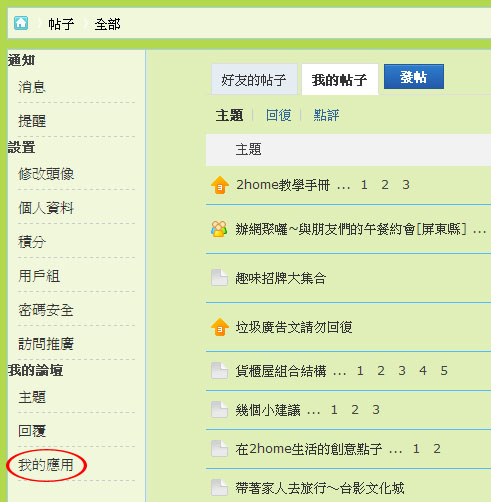Image resolution: width=491 pixels, height=502 pixels.
Task: Select the 主題 sub-filter
Action: point(229,115)
